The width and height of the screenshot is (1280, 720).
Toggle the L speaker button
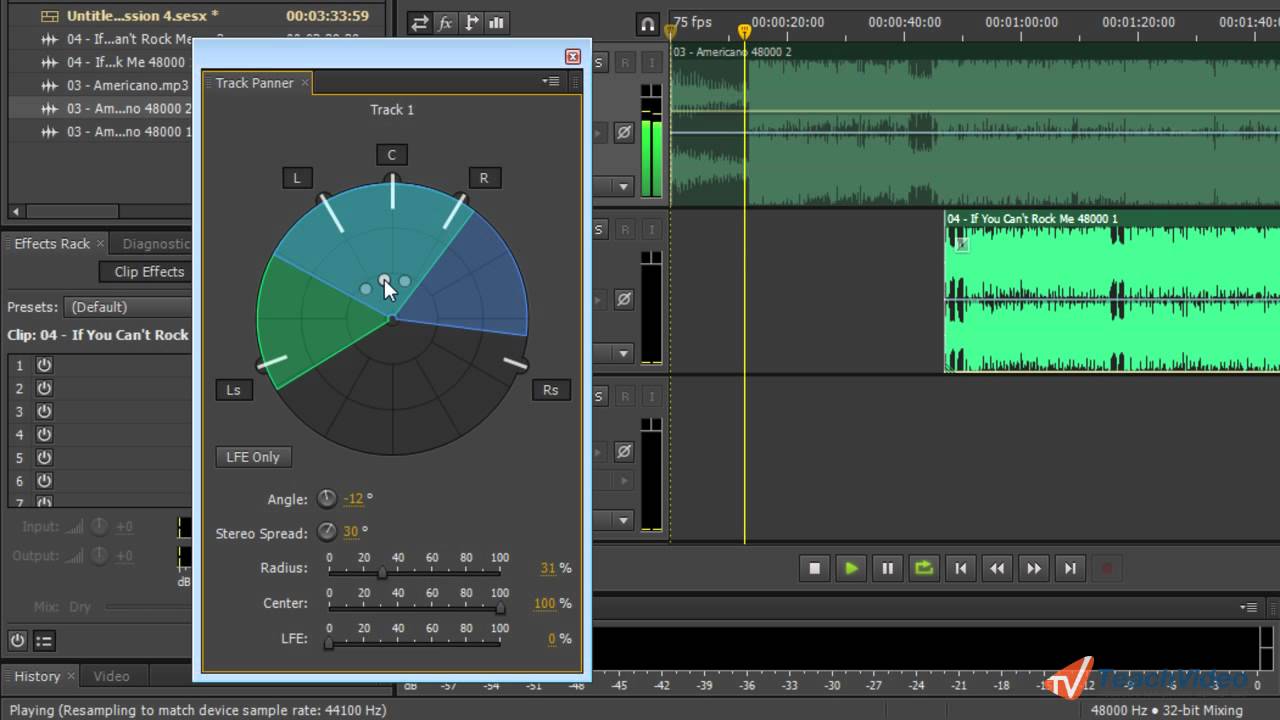click(296, 178)
